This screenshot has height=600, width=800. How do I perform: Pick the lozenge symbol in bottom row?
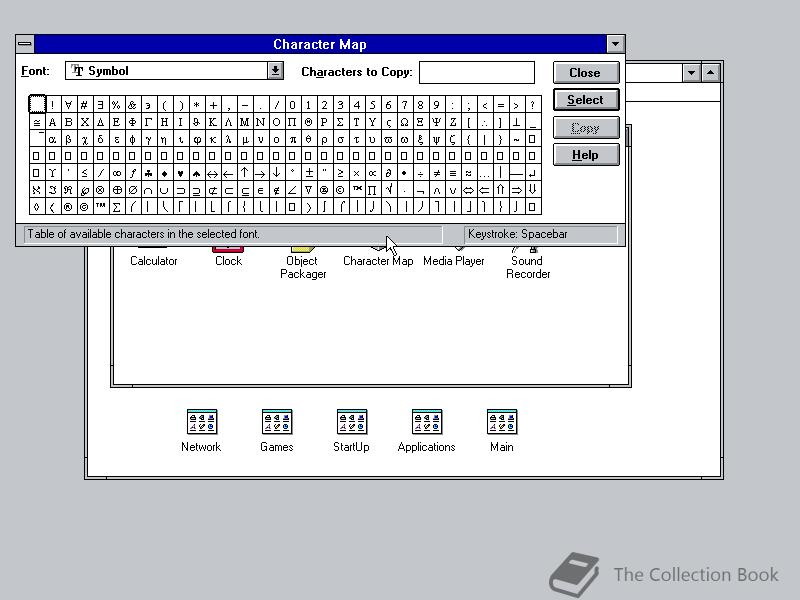[36, 207]
